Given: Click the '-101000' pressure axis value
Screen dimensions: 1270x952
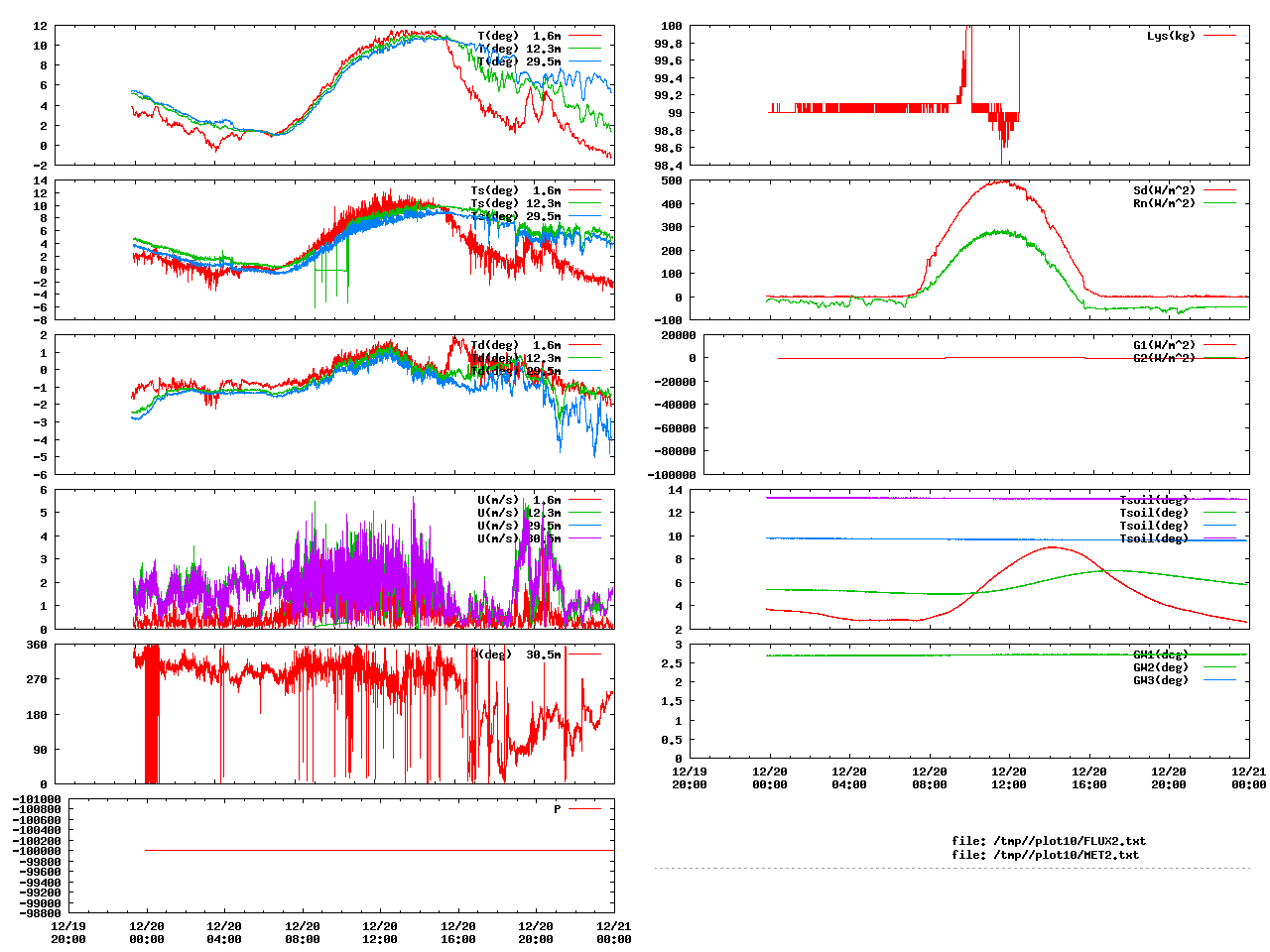Looking at the screenshot, I should (37, 799).
